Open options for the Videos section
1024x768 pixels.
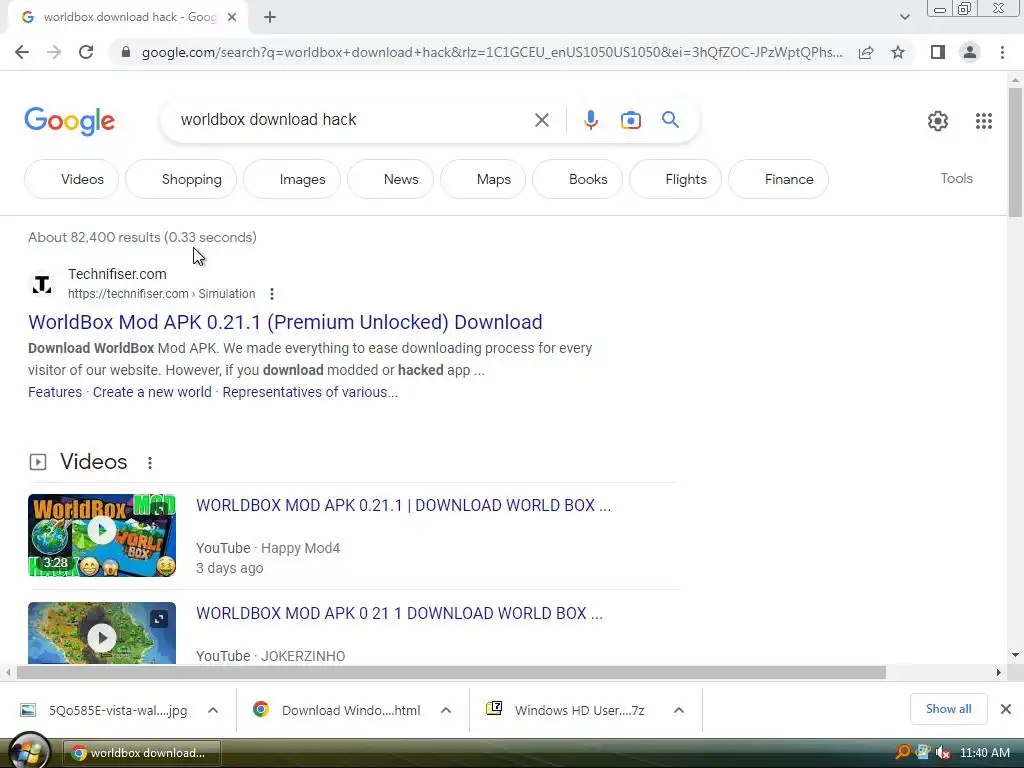(x=150, y=463)
